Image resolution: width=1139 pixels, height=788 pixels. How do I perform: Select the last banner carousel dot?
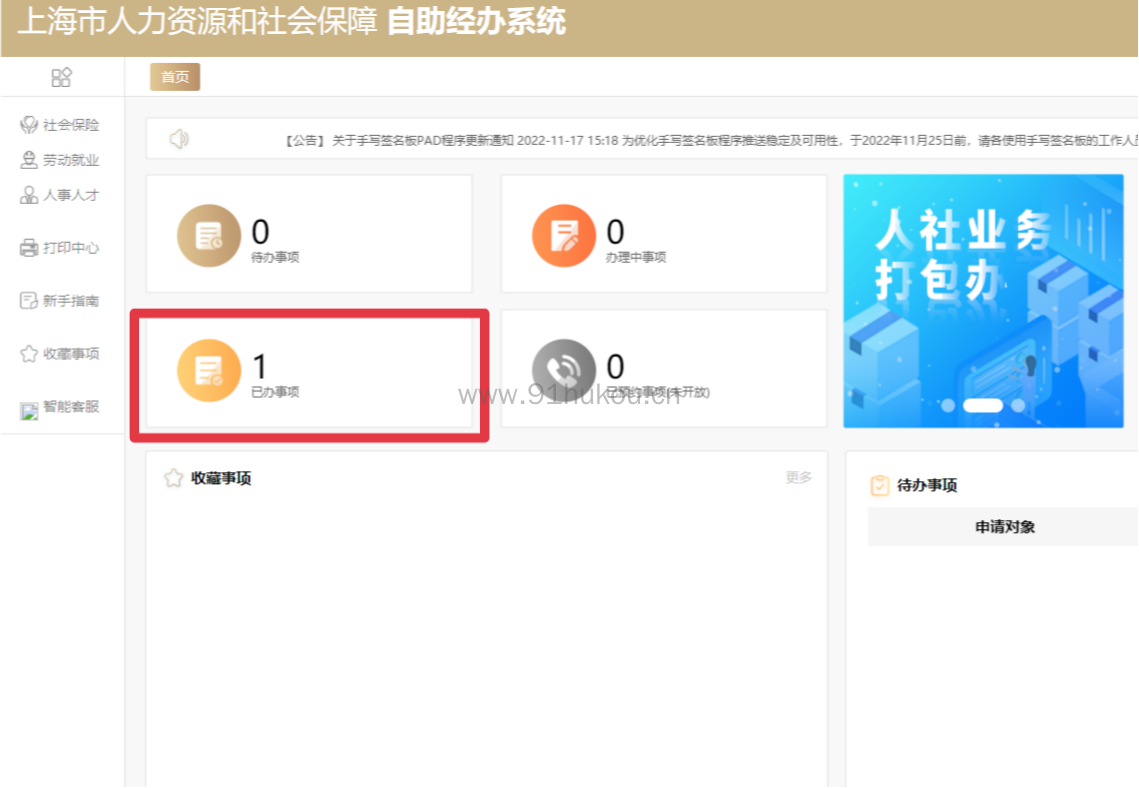tap(1018, 405)
